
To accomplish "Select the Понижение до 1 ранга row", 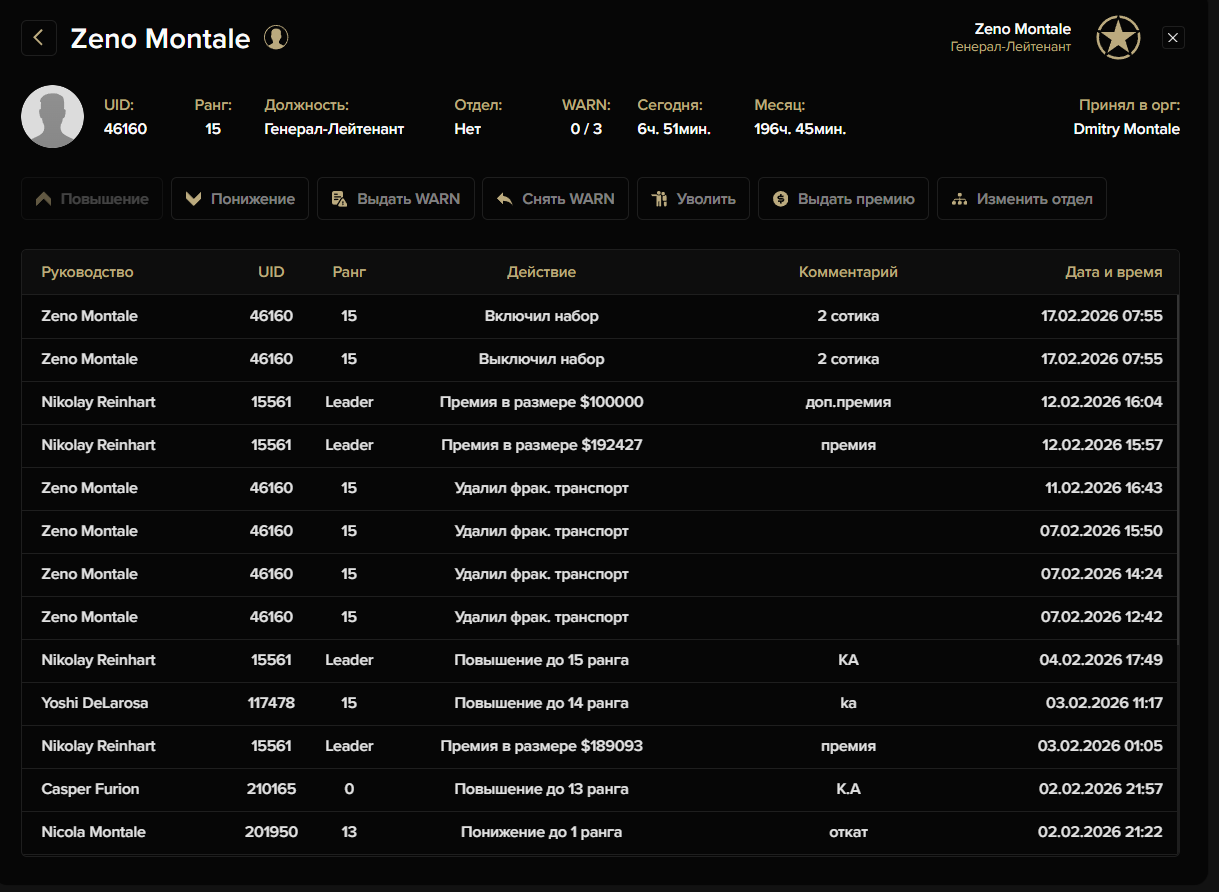I will [541, 832].
